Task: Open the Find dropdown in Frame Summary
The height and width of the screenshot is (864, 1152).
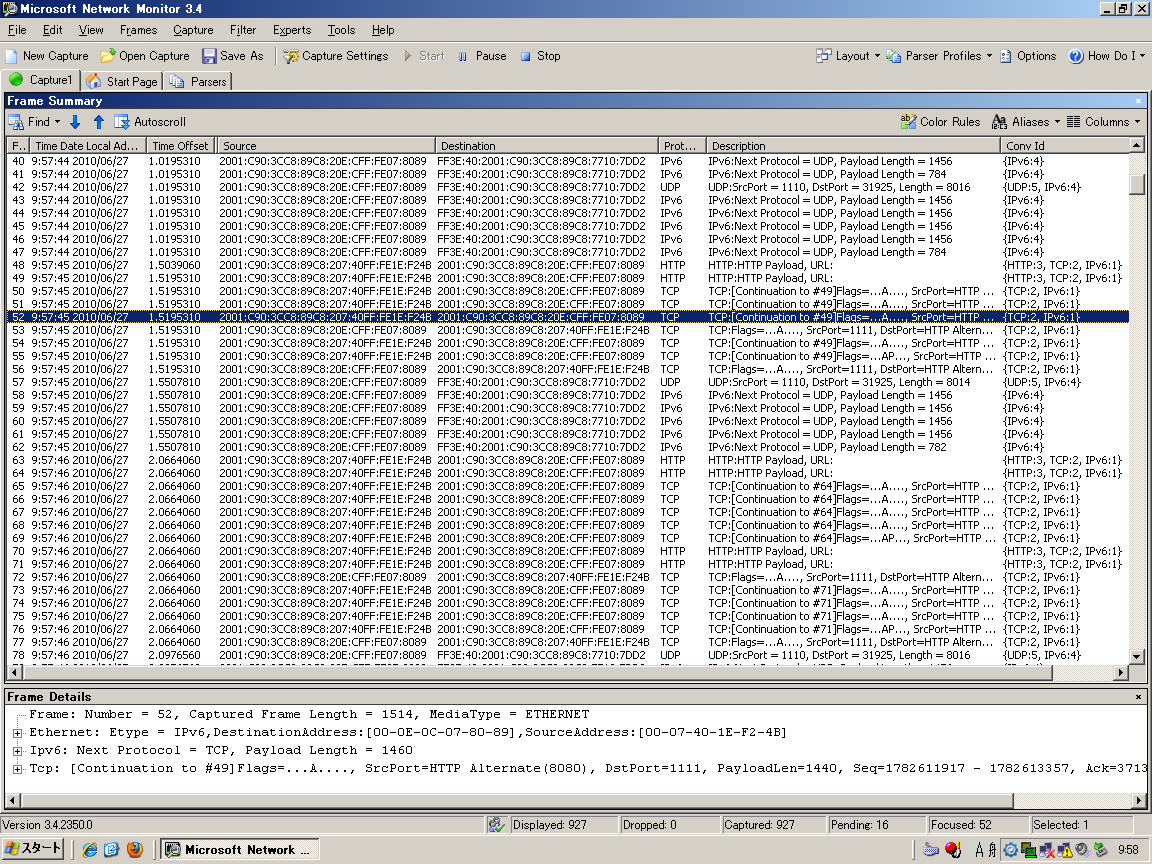Action: coord(35,122)
